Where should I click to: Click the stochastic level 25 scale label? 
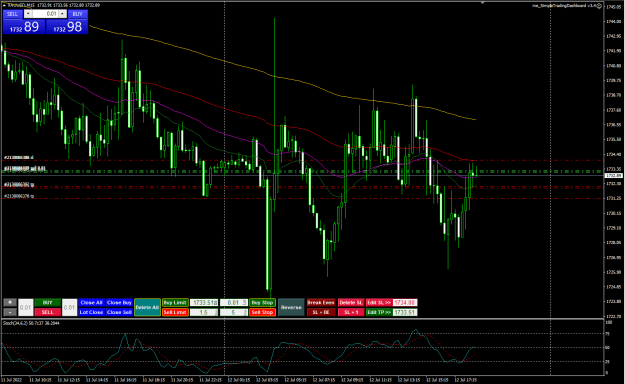point(607,362)
